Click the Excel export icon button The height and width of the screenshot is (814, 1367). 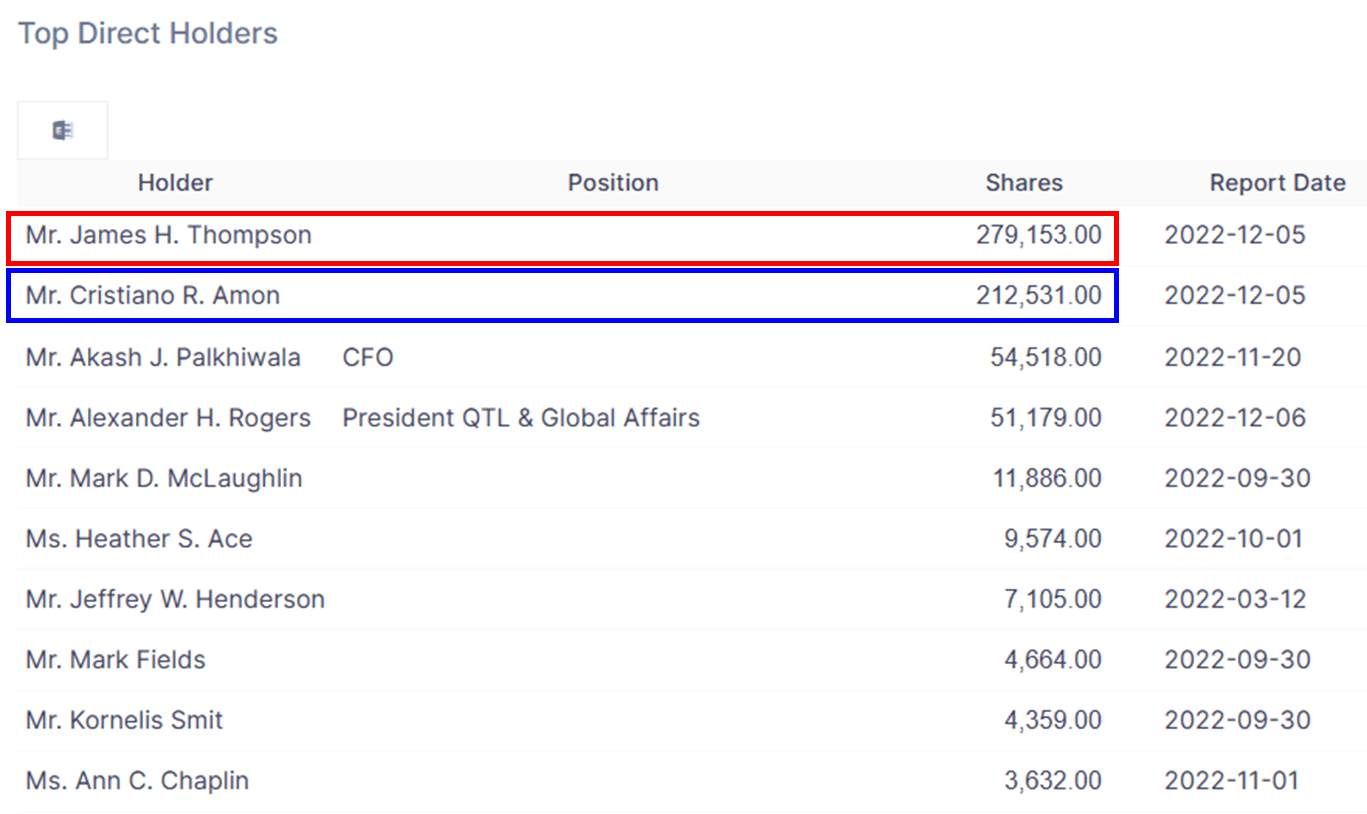click(x=62, y=130)
